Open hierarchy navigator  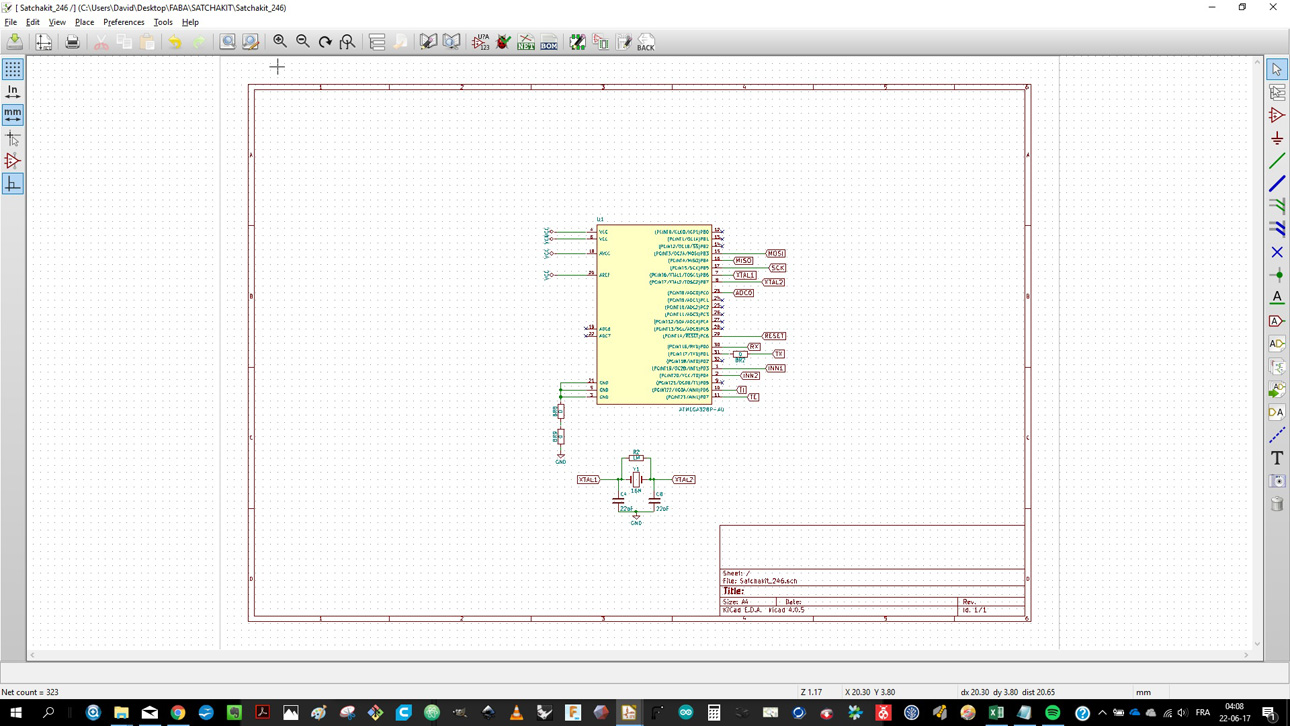tap(377, 42)
